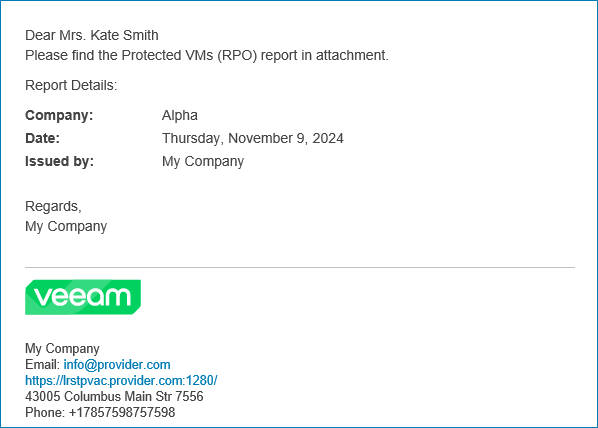Open the https://lrstpvac.provider.com:1280/ link

coord(121,380)
